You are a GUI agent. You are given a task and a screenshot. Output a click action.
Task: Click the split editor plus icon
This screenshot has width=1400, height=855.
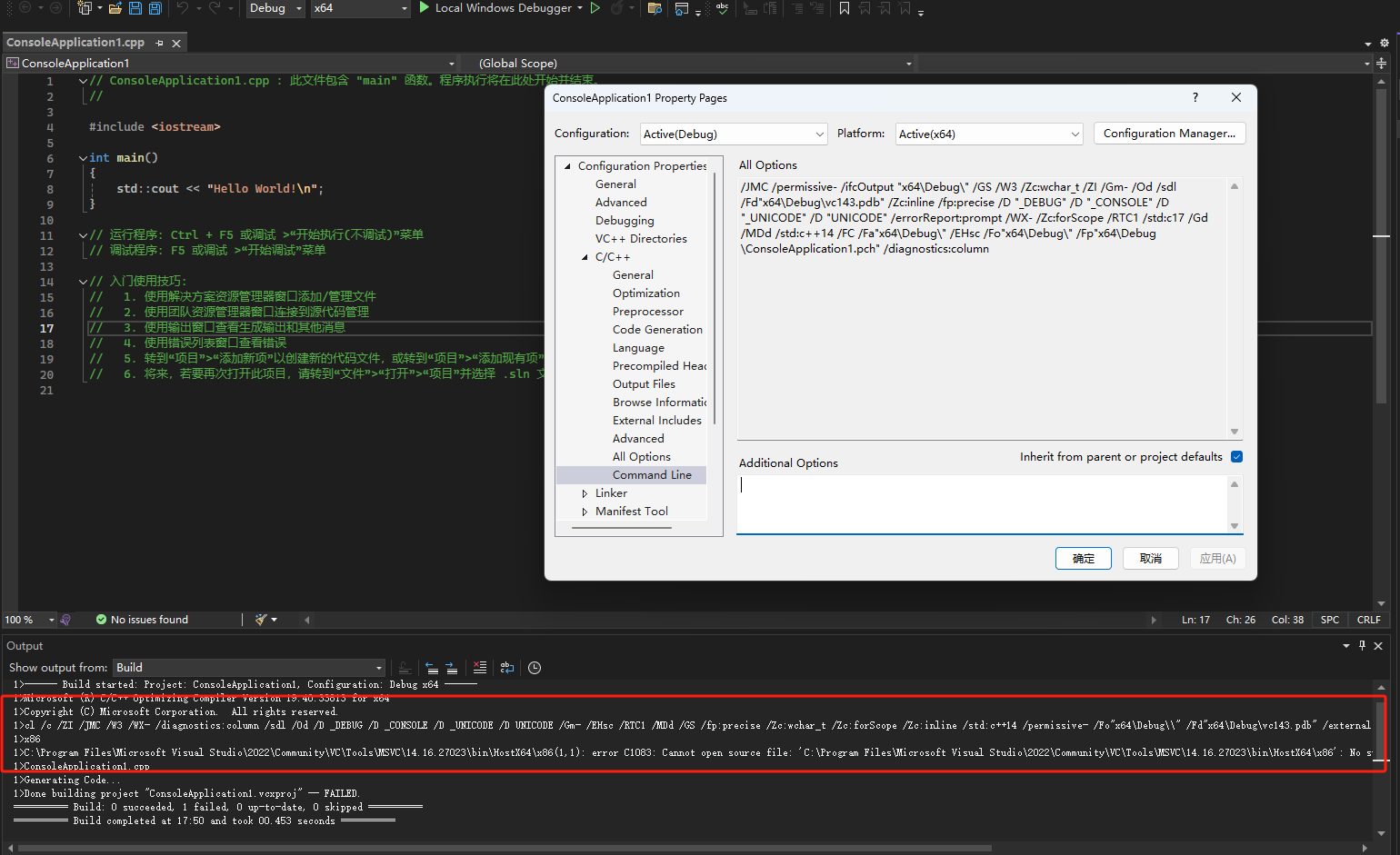(1382, 63)
